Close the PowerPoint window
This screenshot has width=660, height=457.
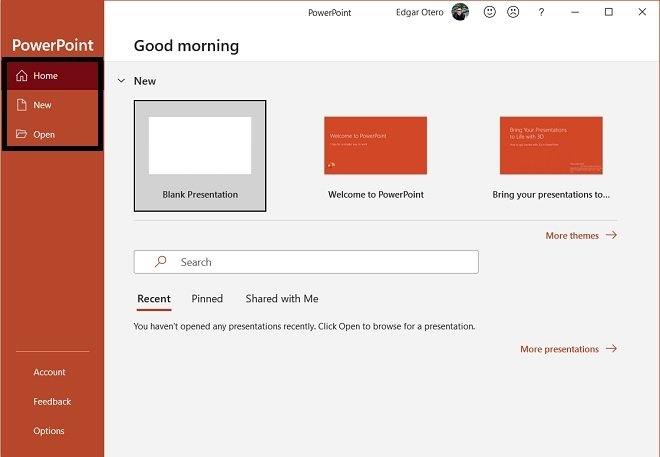642,12
